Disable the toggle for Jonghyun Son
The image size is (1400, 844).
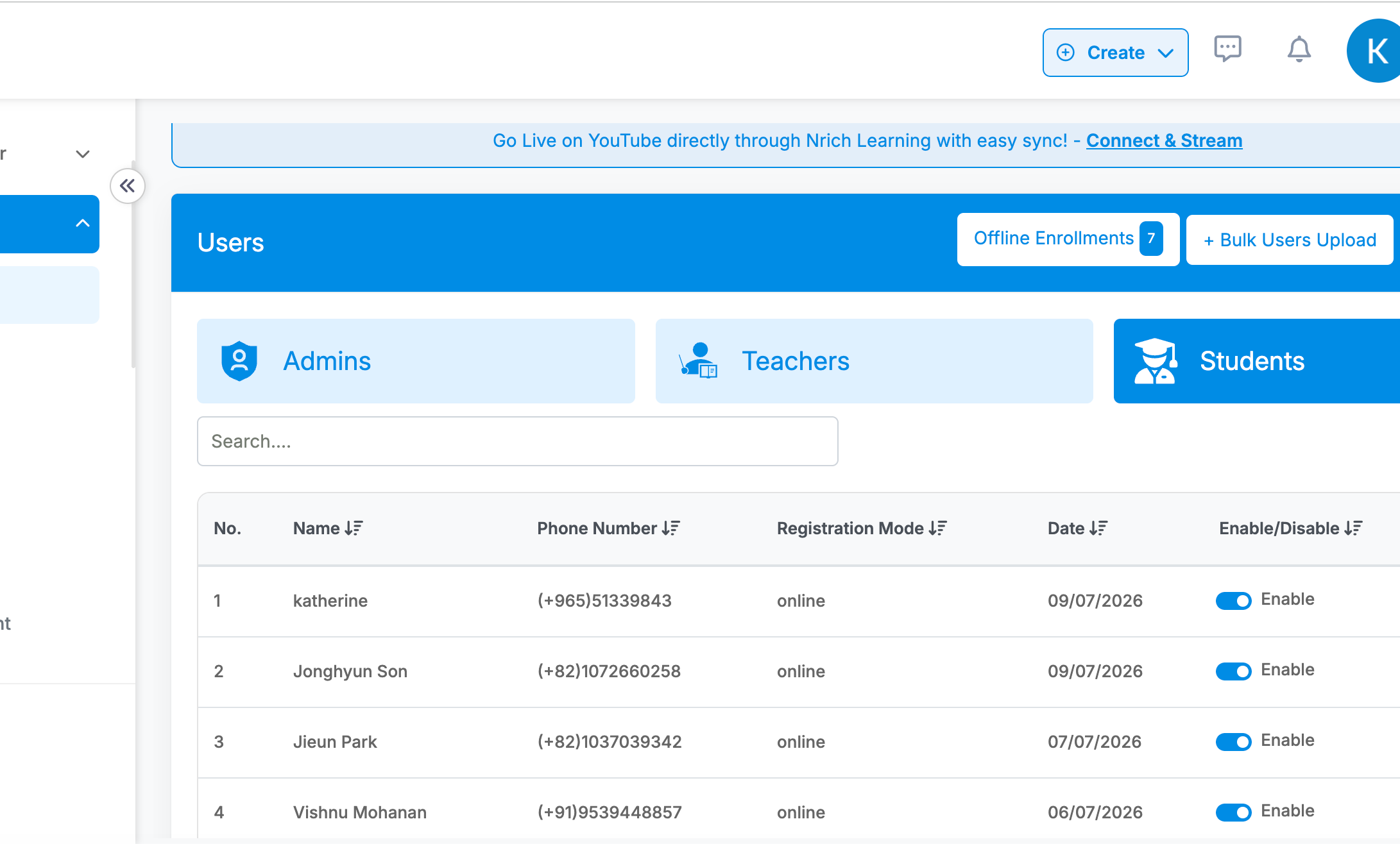tap(1233, 671)
